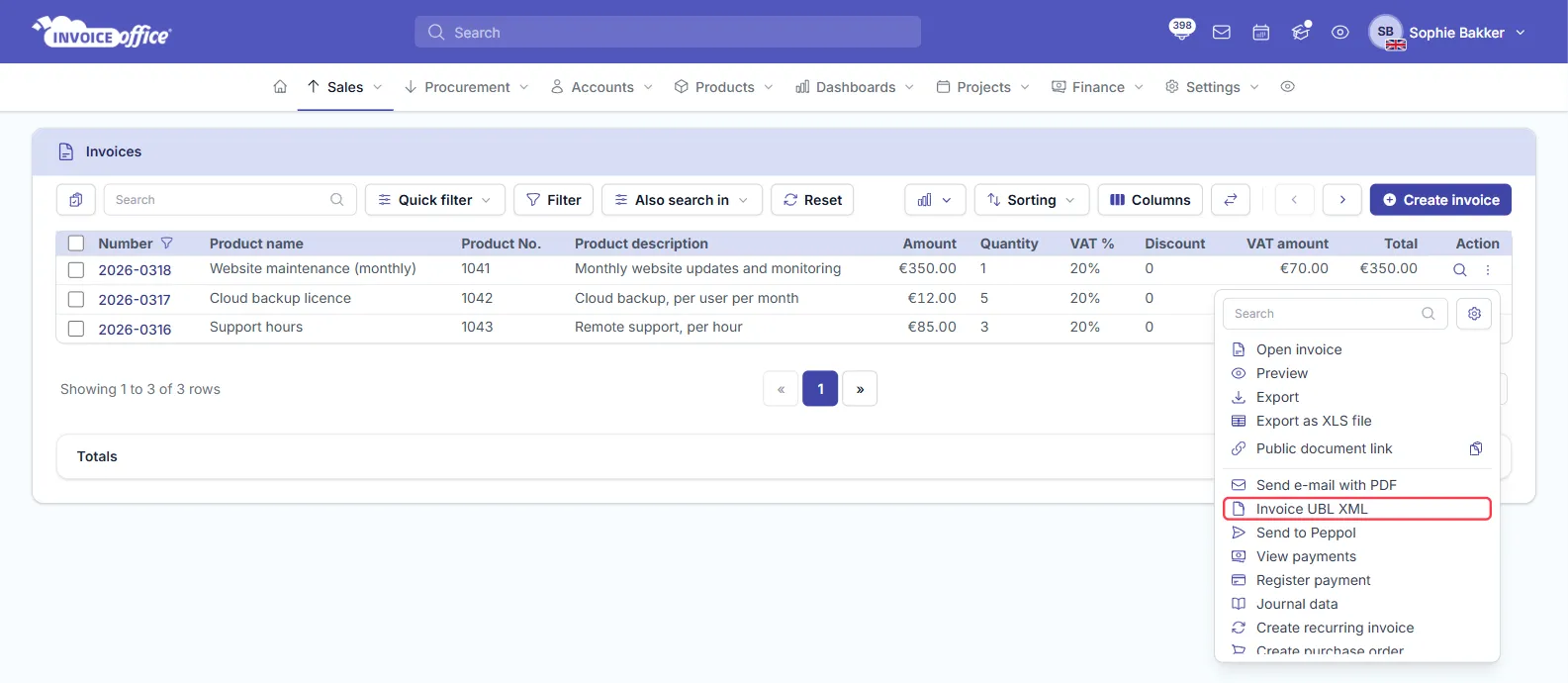The image size is (1568, 683).
Task: Expand the Sales menu
Action: click(x=345, y=87)
